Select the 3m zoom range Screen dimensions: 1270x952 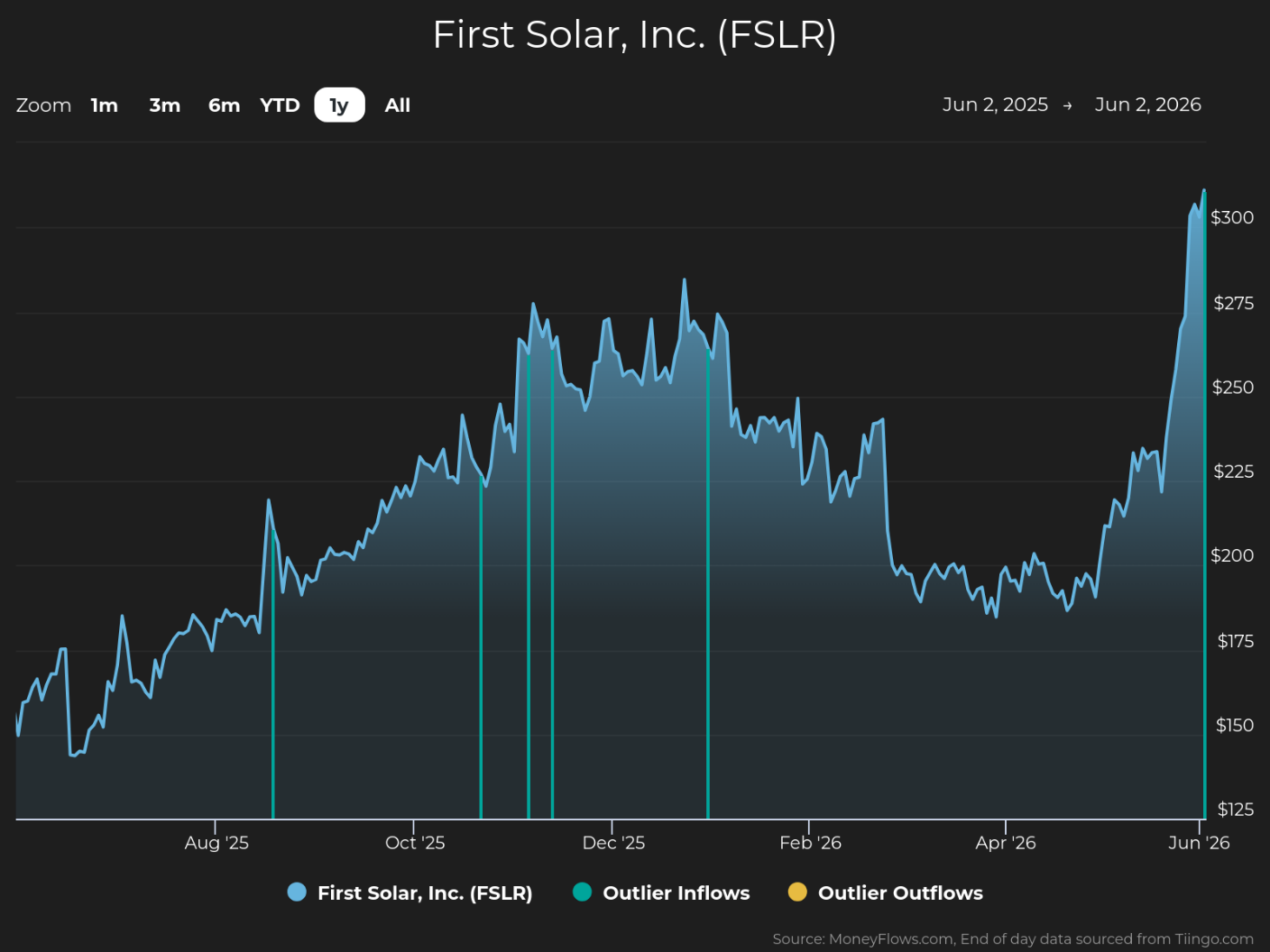point(165,105)
